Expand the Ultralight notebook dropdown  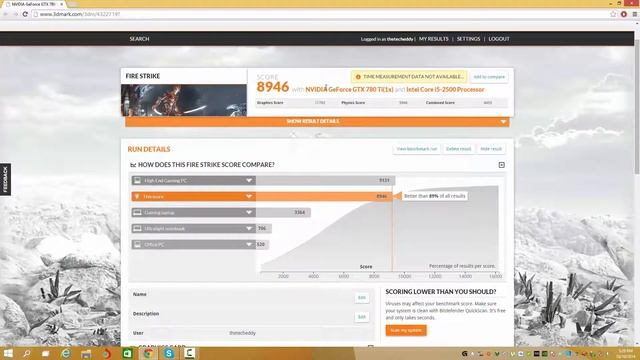click(249, 229)
